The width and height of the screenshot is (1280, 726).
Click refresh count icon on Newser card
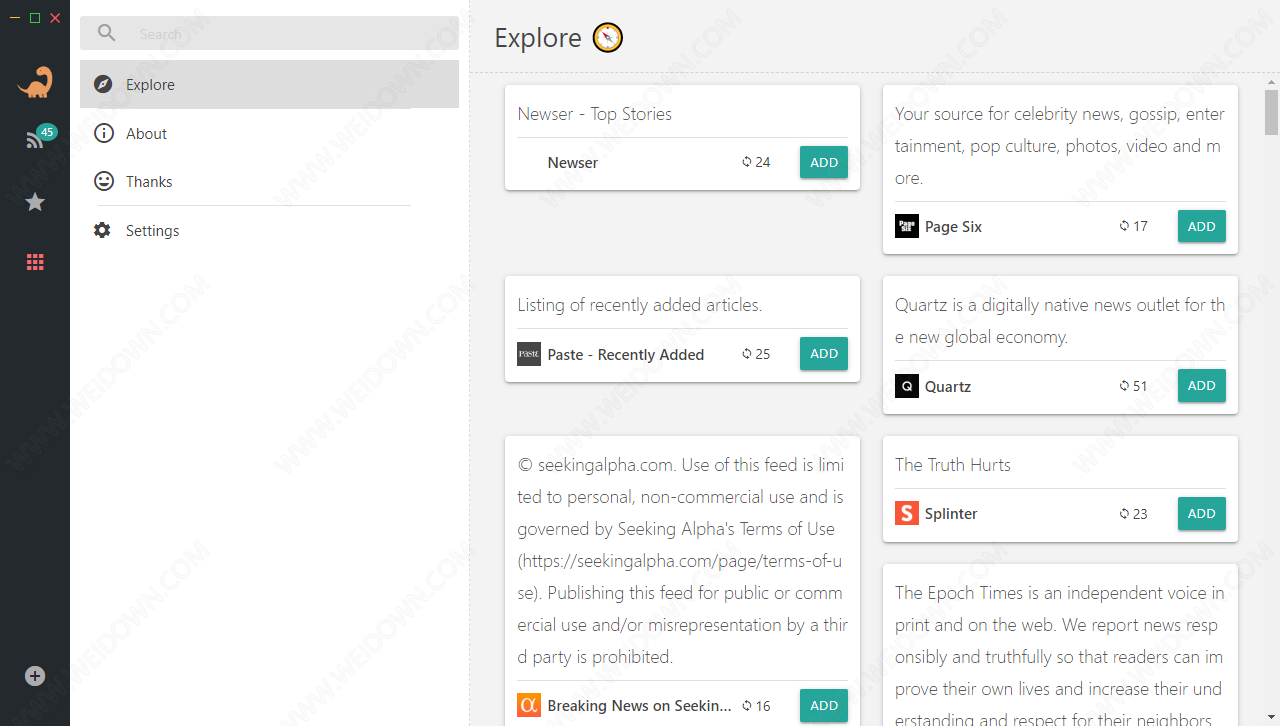746,162
